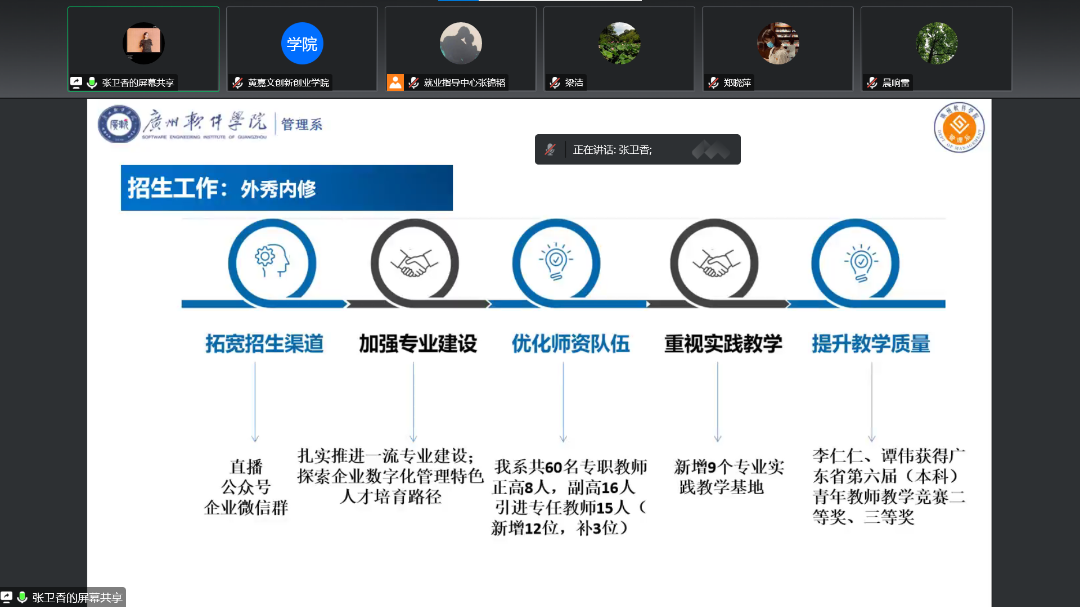Click the 拓宽招生渠道 heading on the slide
1080x607 pixels.
(x=265, y=344)
